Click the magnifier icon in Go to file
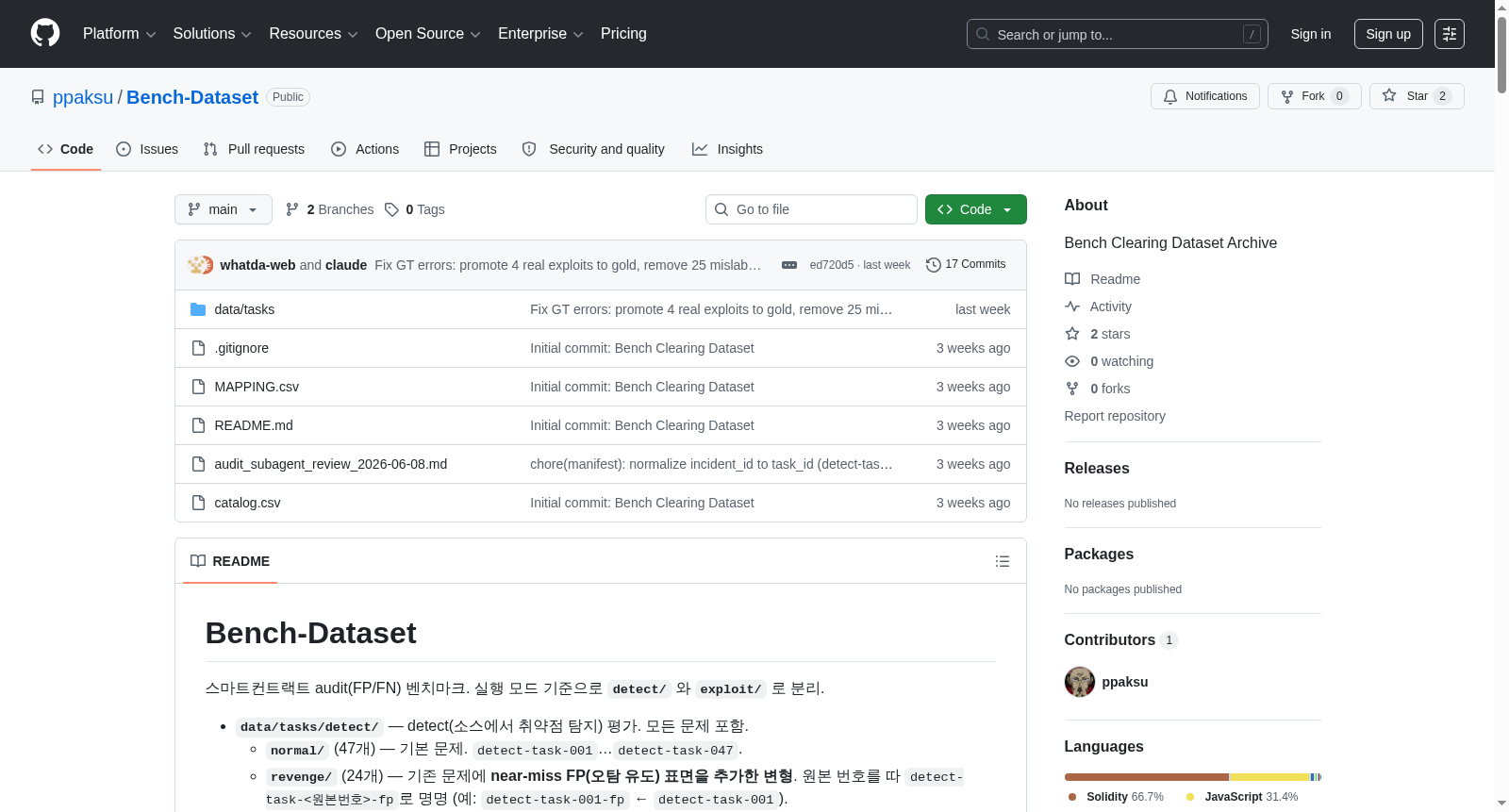 721,209
